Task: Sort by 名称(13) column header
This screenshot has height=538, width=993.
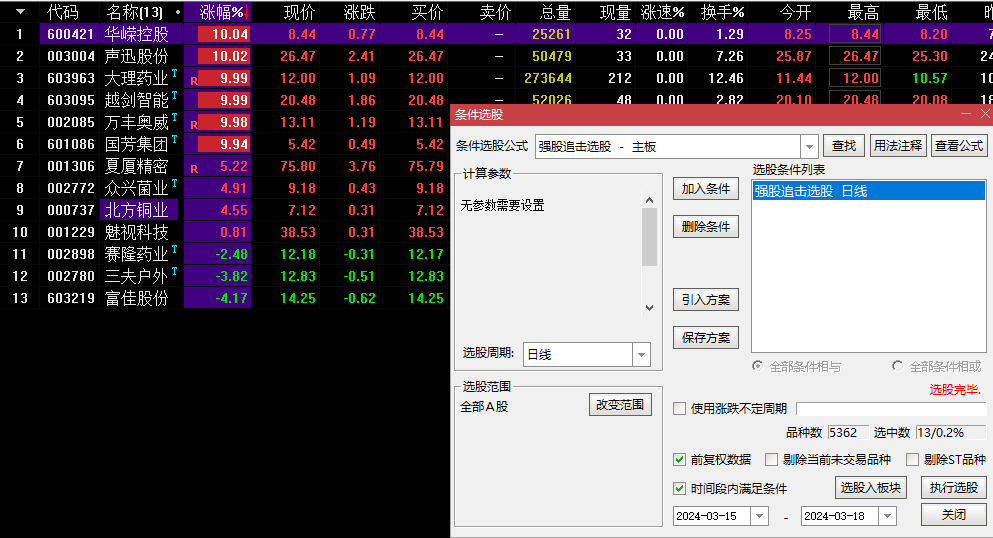Action: (x=135, y=11)
